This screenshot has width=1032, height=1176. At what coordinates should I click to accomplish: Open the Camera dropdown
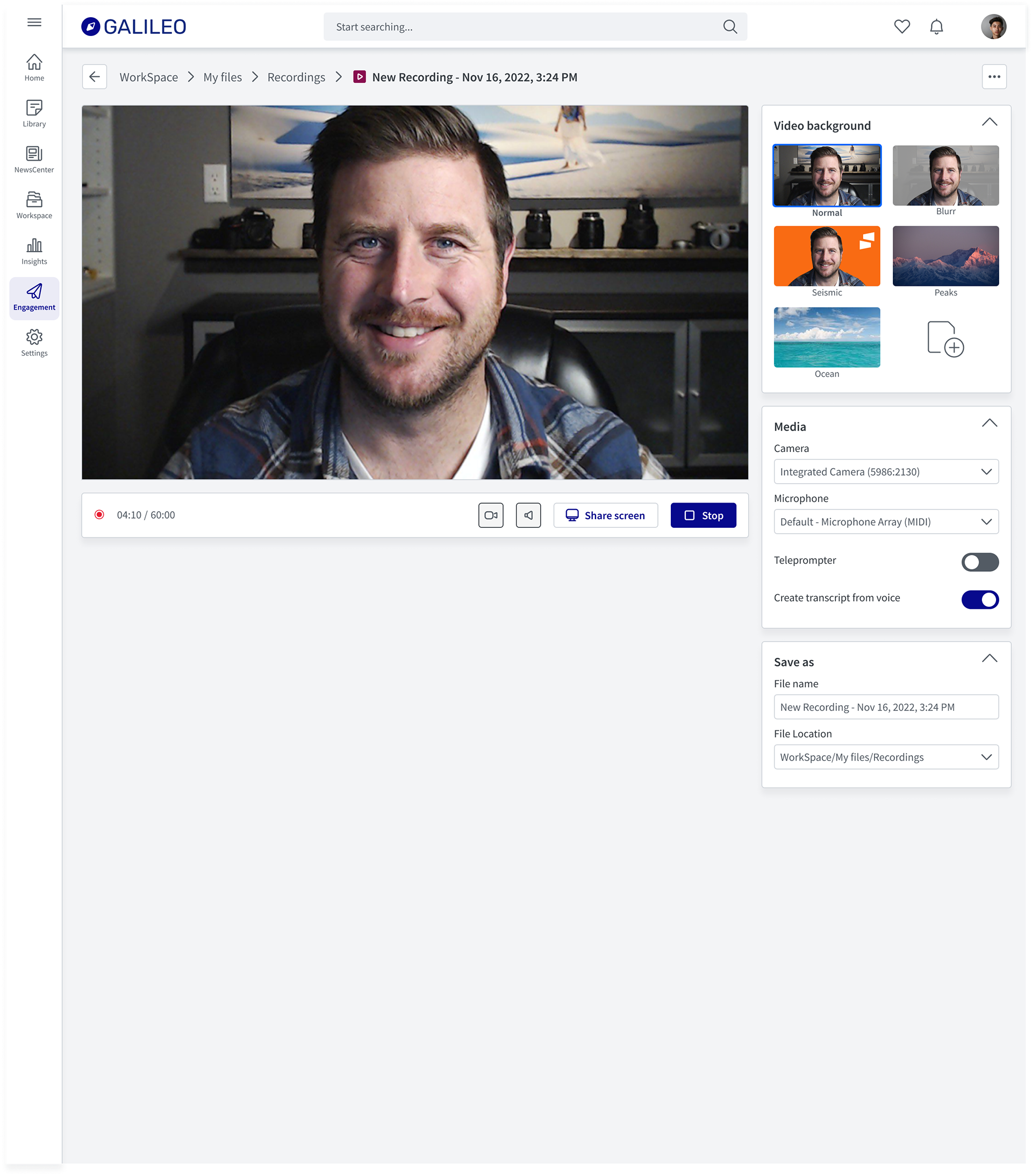pyautogui.click(x=885, y=471)
